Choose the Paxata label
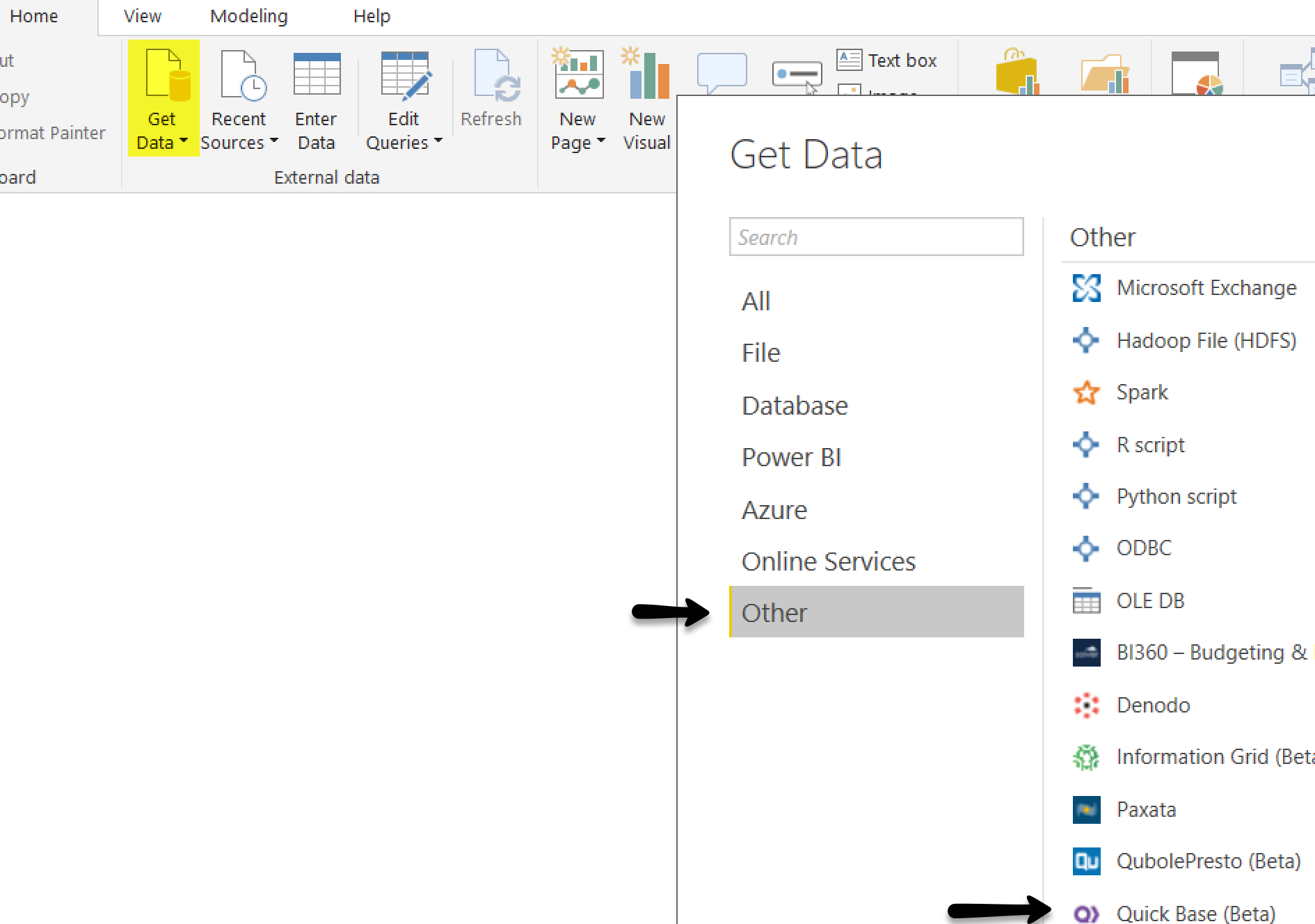 pos(1146,810)
